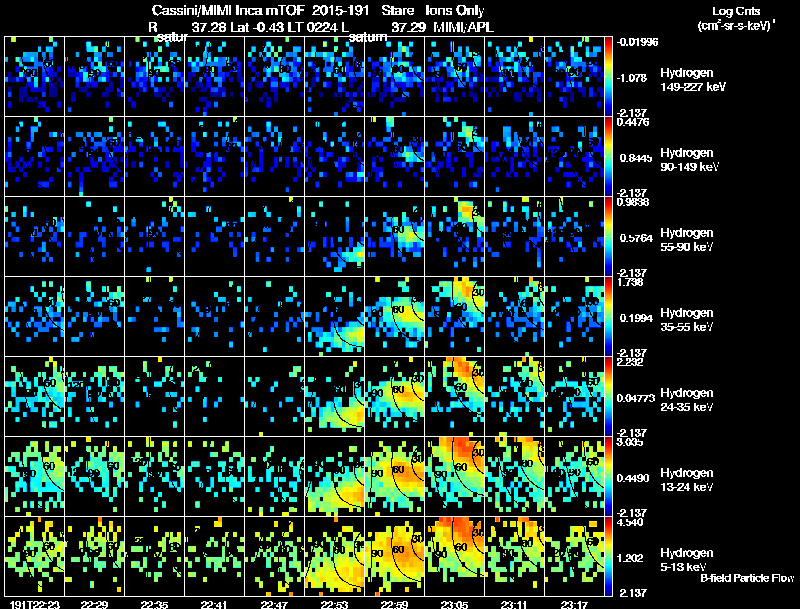Viewport: 800px width, 609px height.
Task: Select the 35-55 keV image panel at 22:53
Action: [x=335, y=316]
